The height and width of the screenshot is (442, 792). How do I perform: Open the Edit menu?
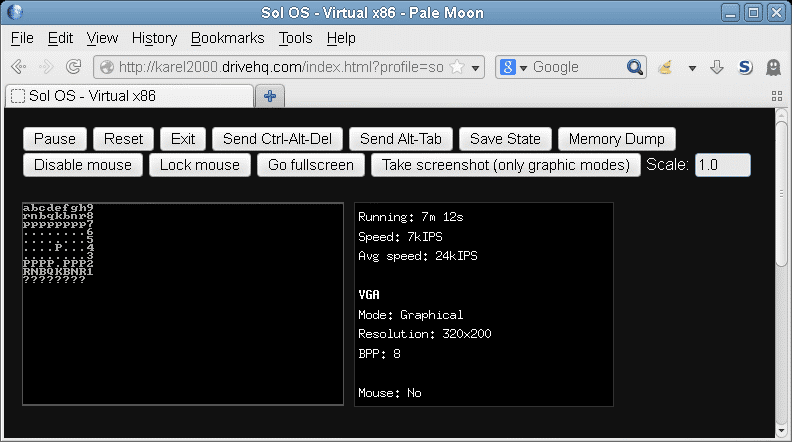click(x=60, y=38)
